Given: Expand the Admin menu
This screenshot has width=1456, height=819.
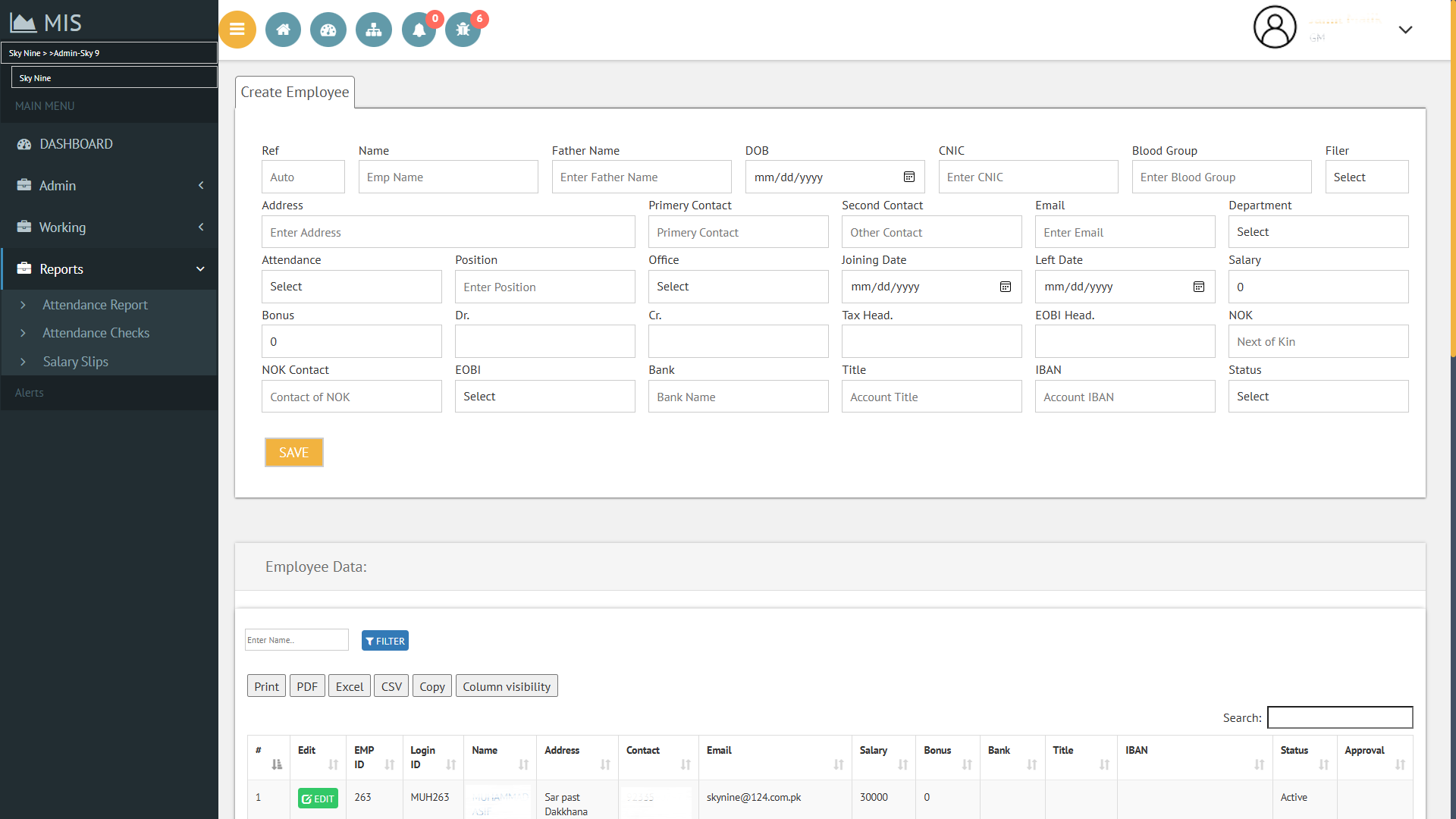Looking at the screenshot, I should [x=109, y=186].
